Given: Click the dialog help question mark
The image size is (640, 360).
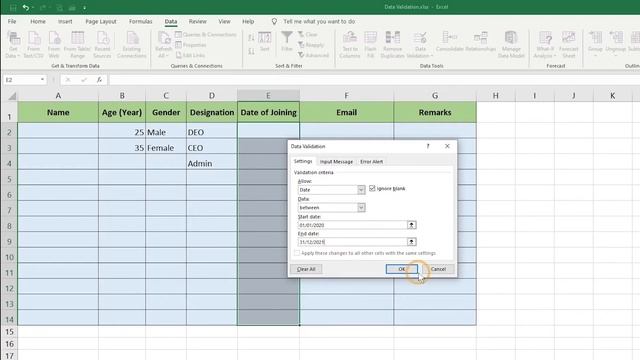Looking at the screenshot, I should (x=428, y=146).
